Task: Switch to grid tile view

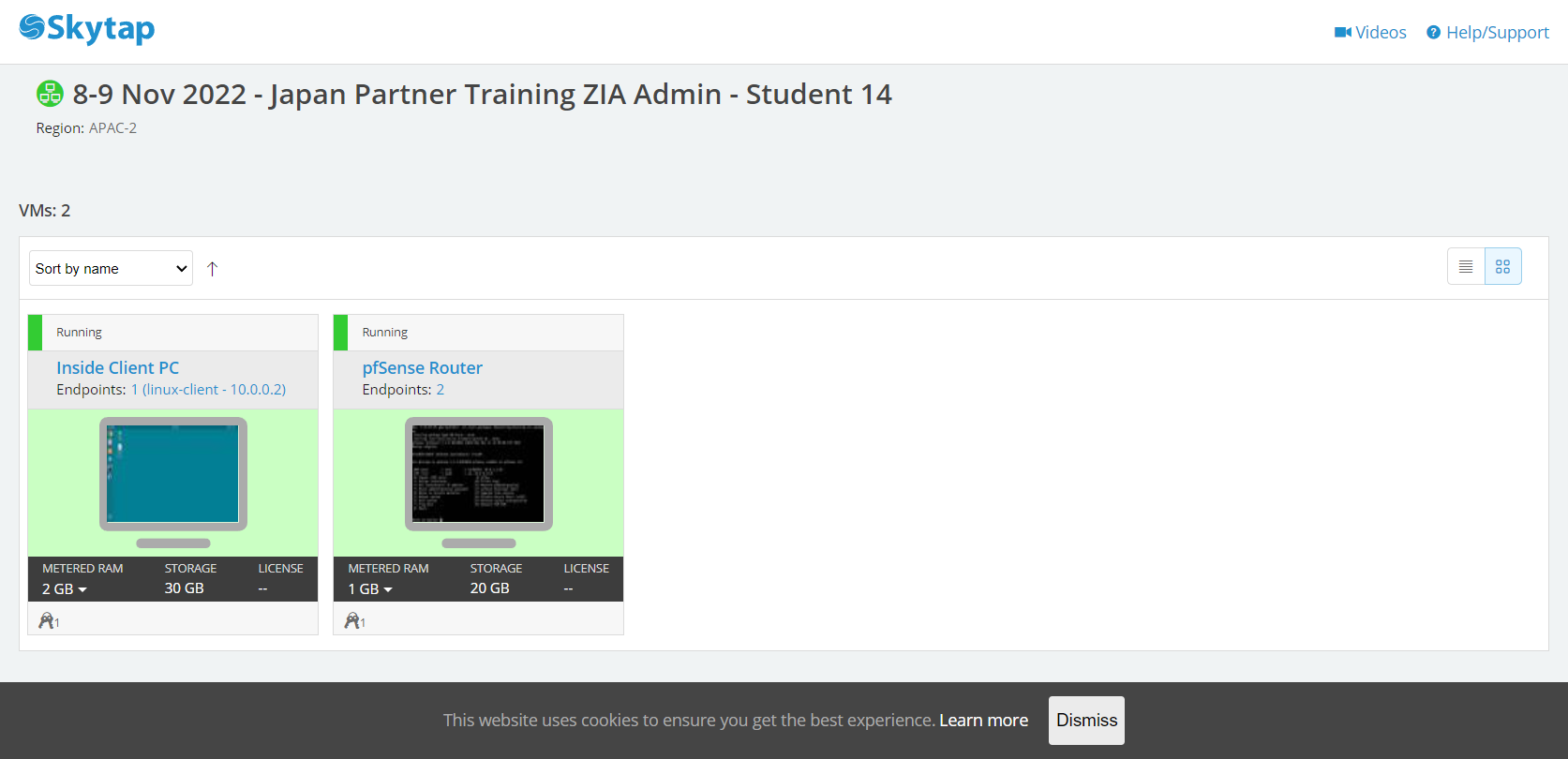Action: point(1503,267)
